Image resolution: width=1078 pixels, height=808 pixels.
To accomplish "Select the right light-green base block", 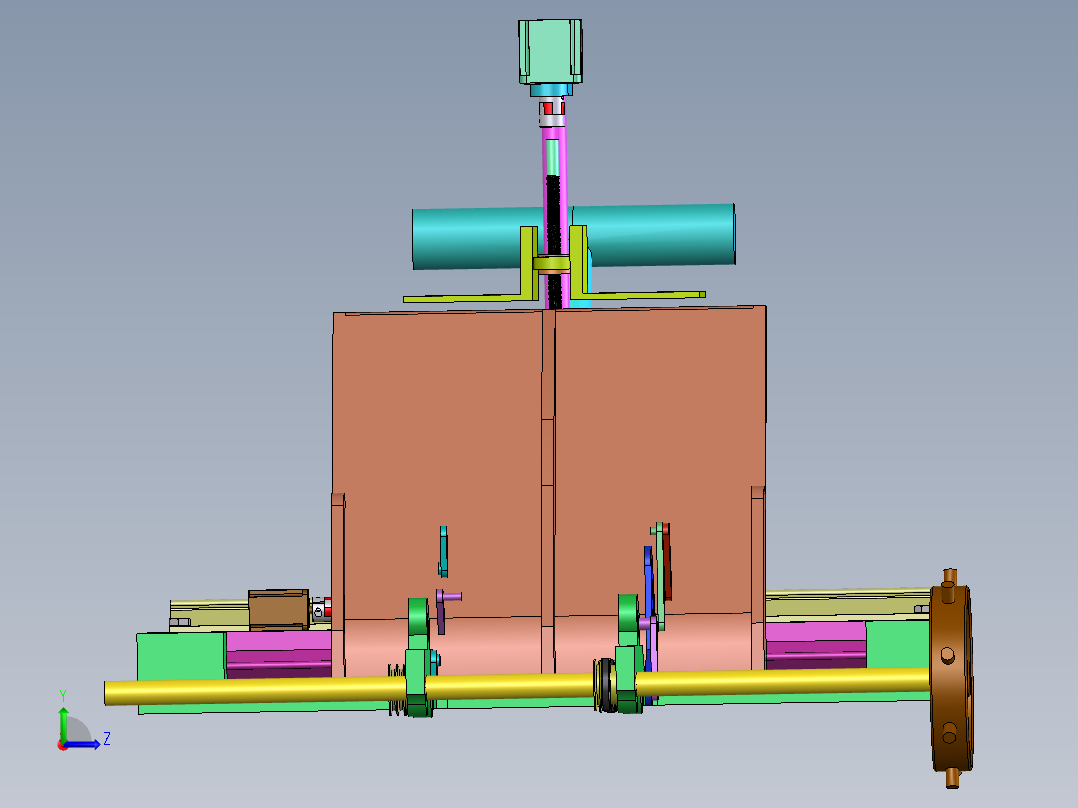I will tap(898, 644).
